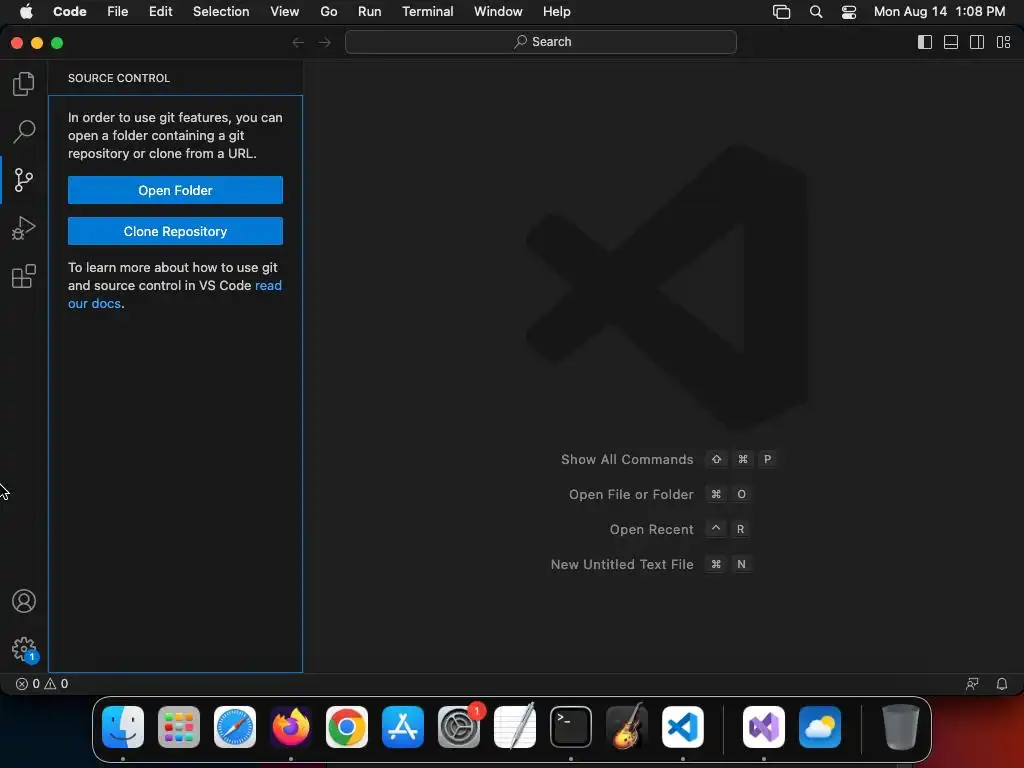This screenshot has height=768, width=1024.
Task: Launch Firefox from the Dock
Action: [x=291, y=727]
